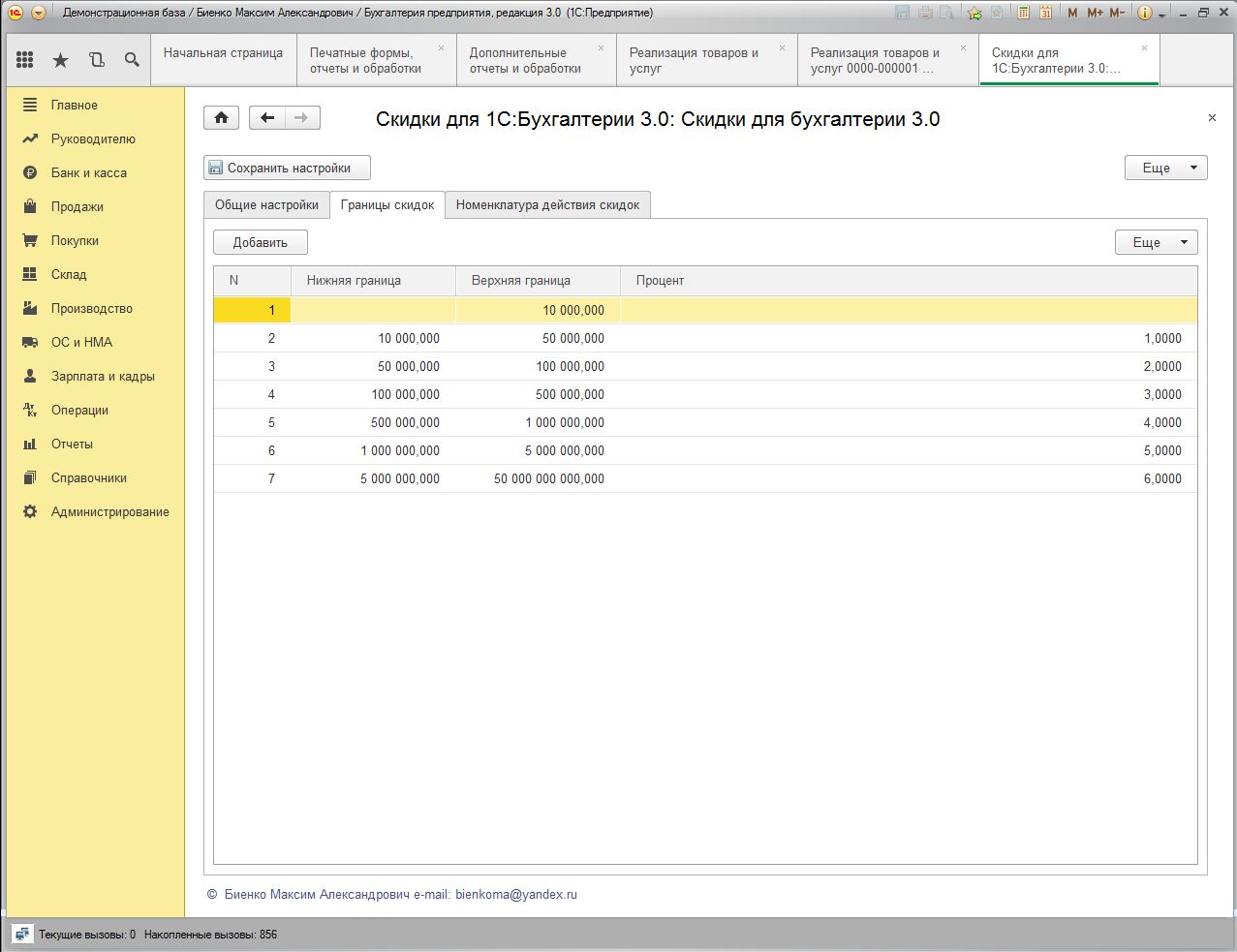Click the Процент column header

click(909, 280)
